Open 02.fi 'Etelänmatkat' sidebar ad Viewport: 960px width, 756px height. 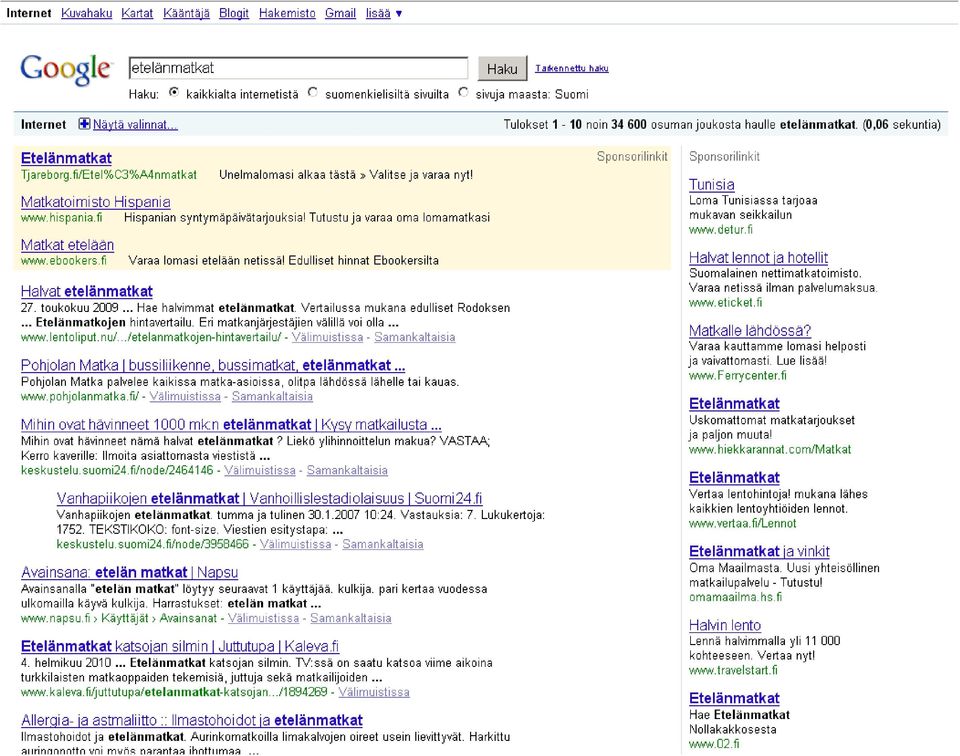pyautogui.click(x=734, y=698)
